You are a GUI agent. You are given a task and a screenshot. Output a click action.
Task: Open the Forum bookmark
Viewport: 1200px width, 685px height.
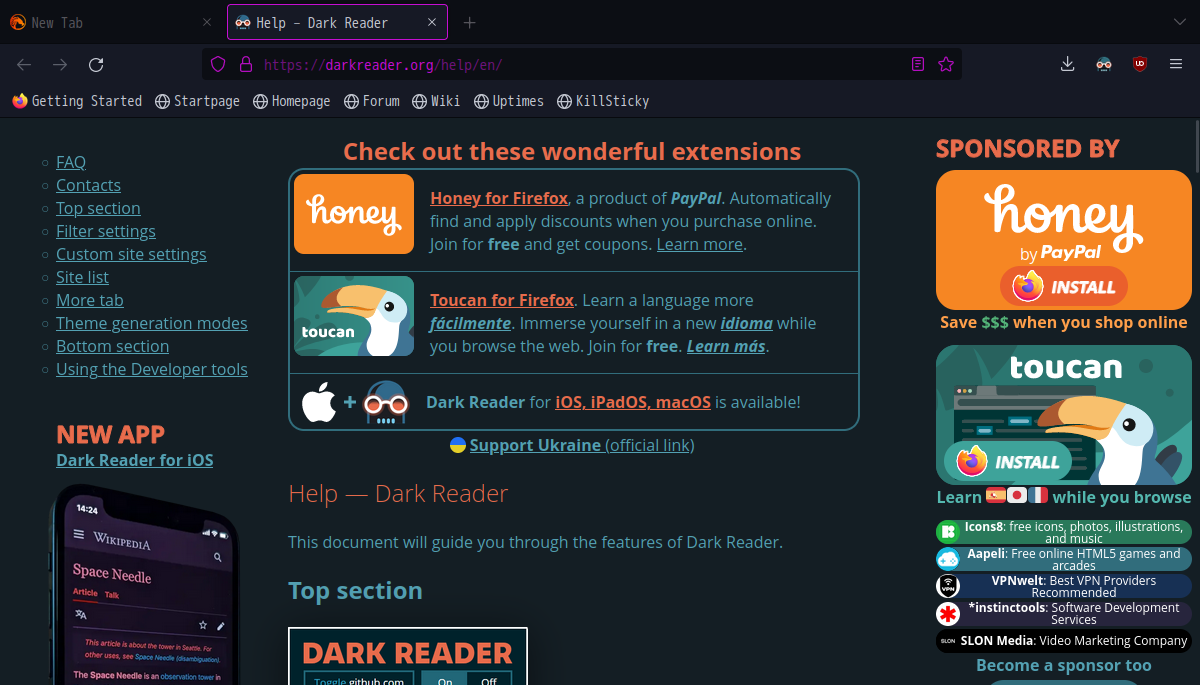click(371, 101)
